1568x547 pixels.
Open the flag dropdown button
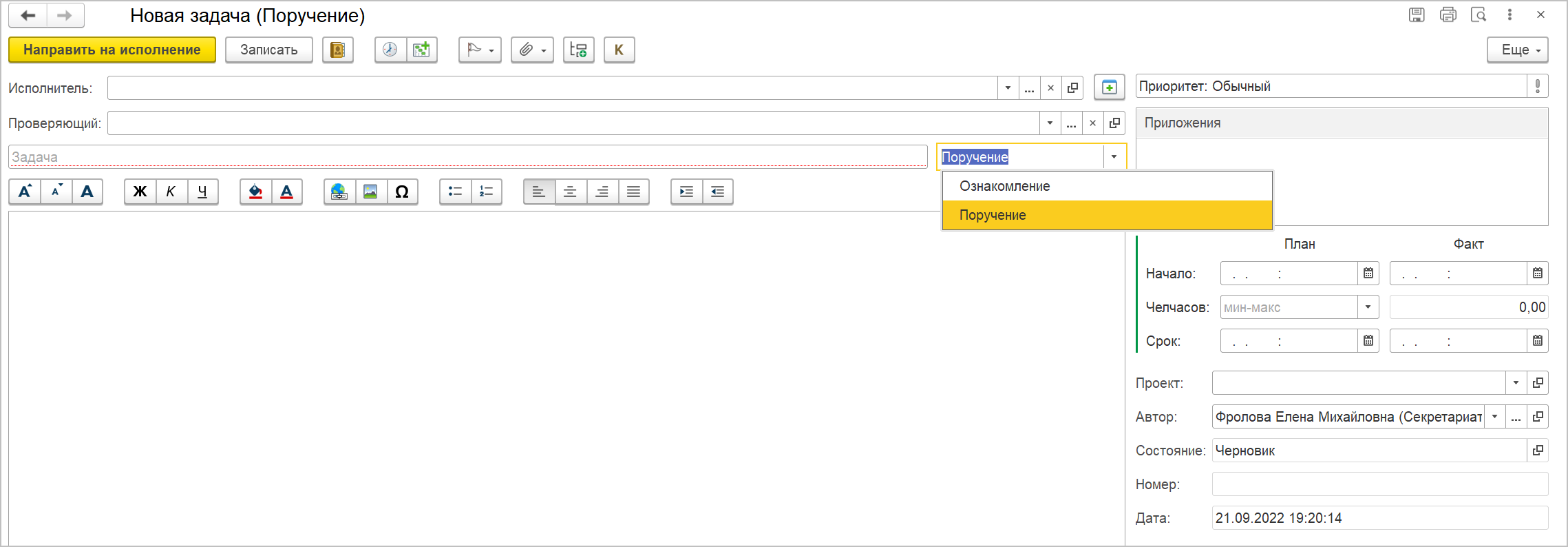coord(480,50)
